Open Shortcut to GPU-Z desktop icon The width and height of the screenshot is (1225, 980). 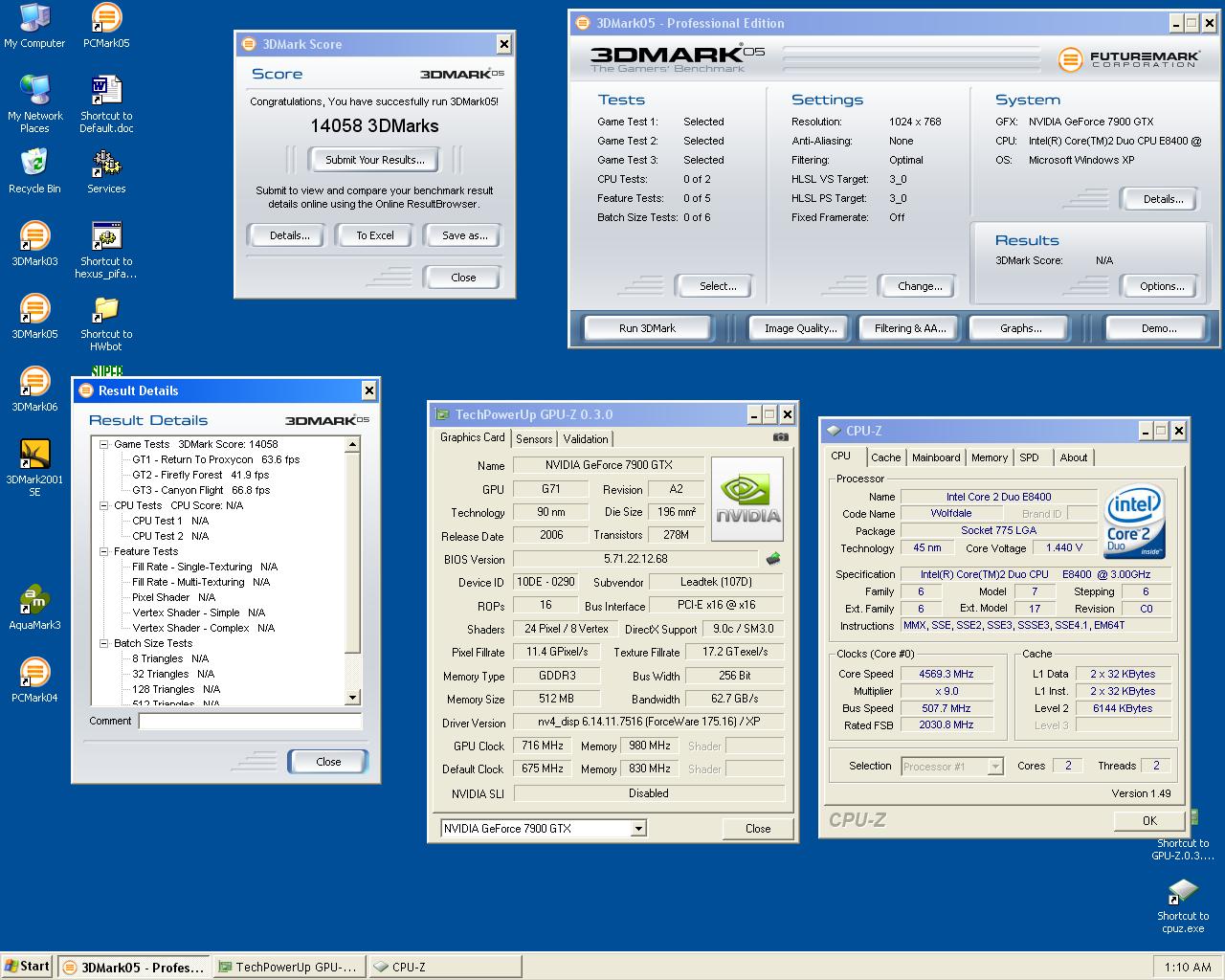(x=1183, y=849)
